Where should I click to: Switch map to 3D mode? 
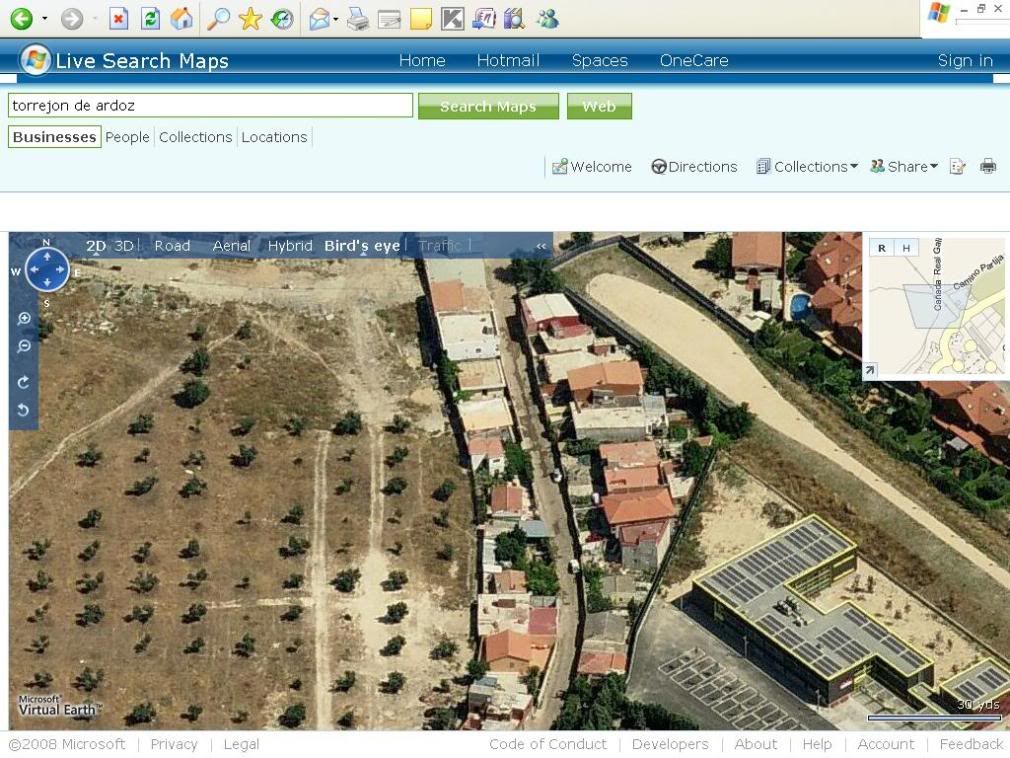point(124,246)
